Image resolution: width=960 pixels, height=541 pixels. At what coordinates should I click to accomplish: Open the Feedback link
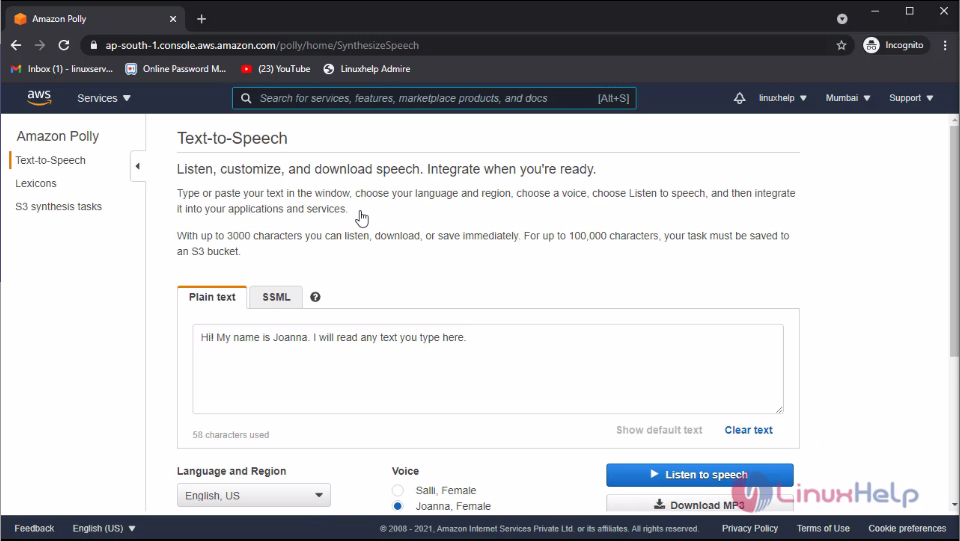(34, 528)
